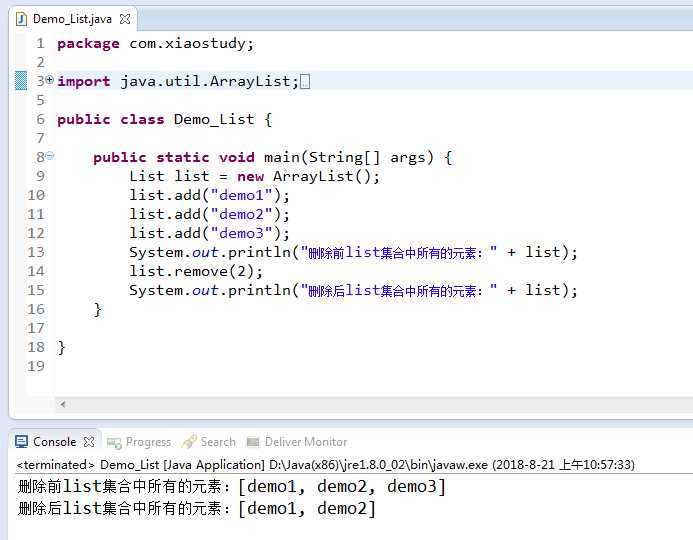Viewport: 693px width, 540px height.
Task: Expand the folded imports on line 3
Action: coord(50,80)
